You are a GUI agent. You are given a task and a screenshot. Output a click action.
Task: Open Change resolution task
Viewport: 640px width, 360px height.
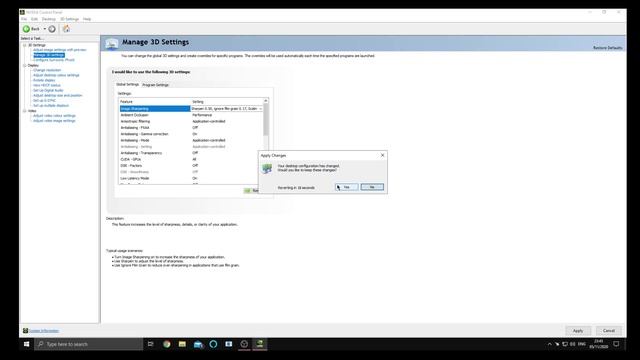(x=47, y=70)
